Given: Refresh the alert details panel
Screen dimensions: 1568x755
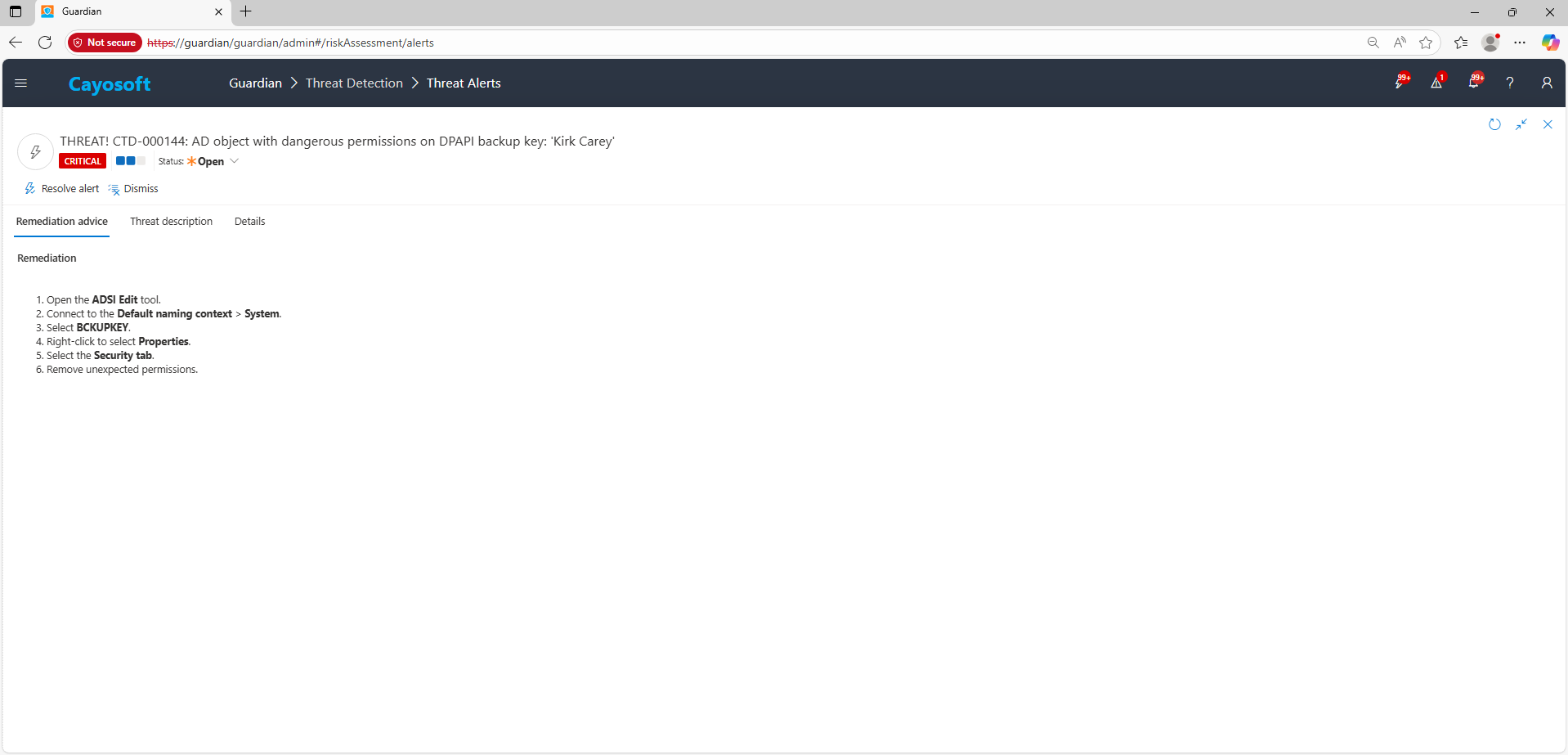Looking at the screenshot, I should pyautogui.click(x=1494, y=124).
